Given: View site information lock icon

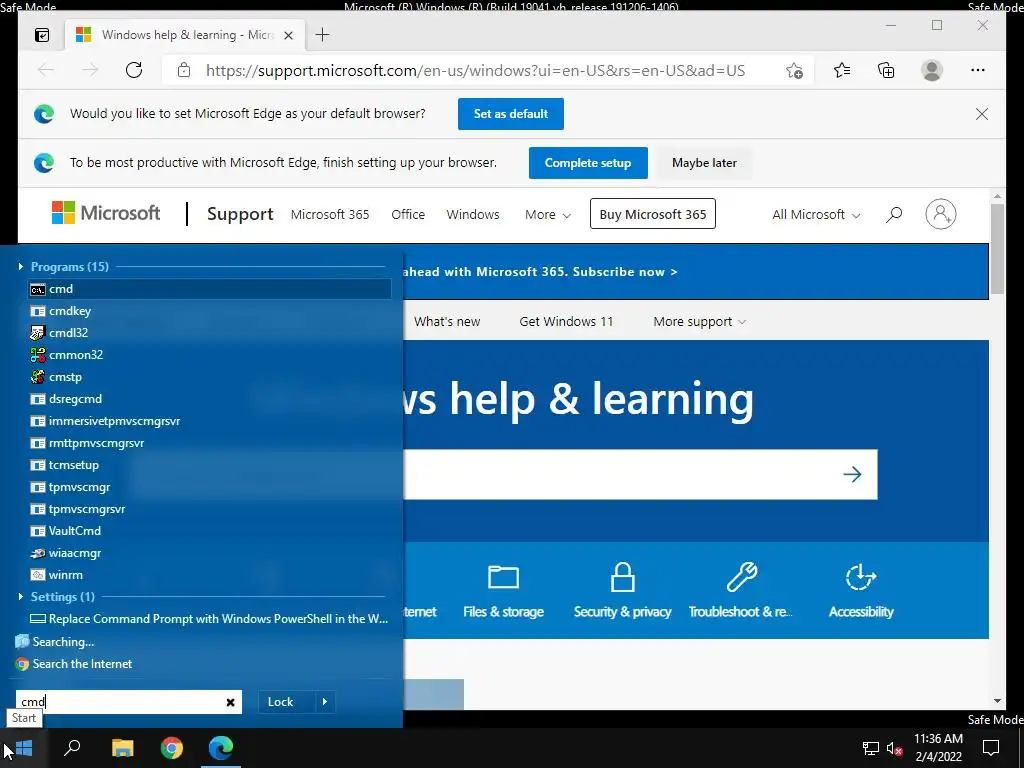Looking at the screenshot, I should pos(184,70).
